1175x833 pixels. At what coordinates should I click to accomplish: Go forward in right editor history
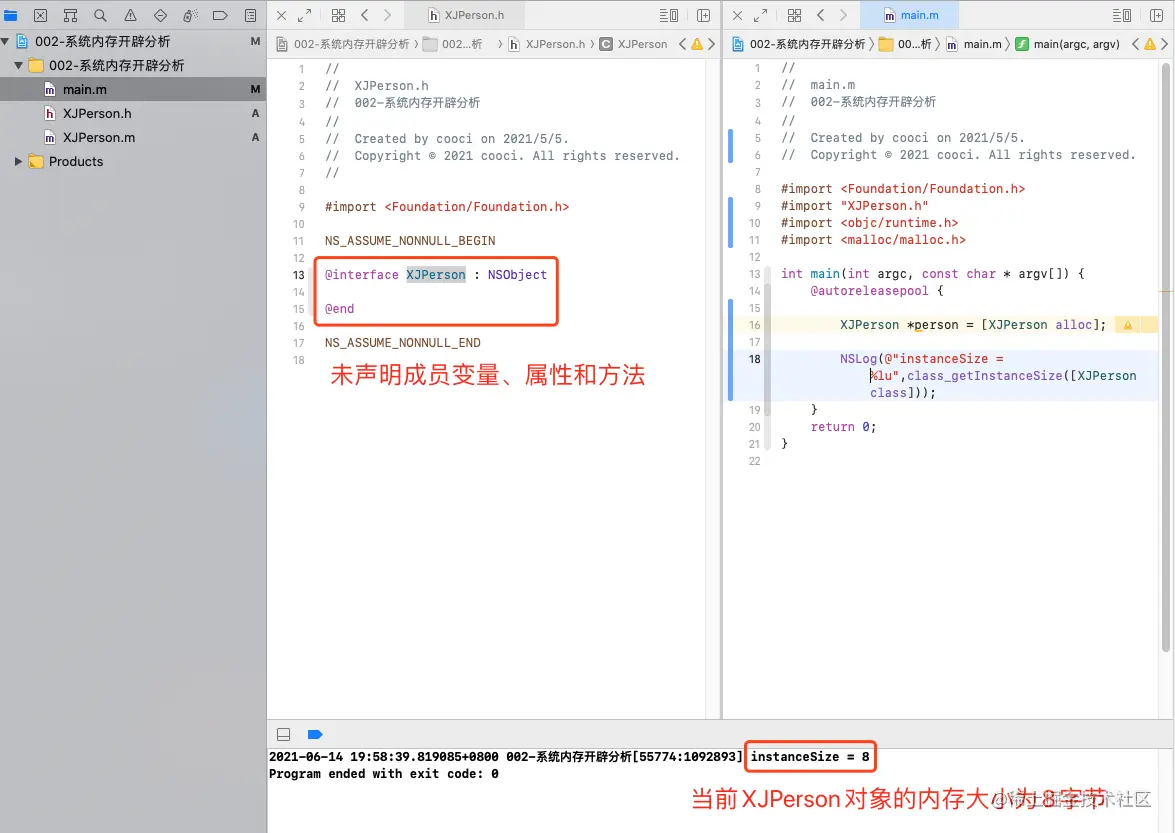click(x=843, y=15)
